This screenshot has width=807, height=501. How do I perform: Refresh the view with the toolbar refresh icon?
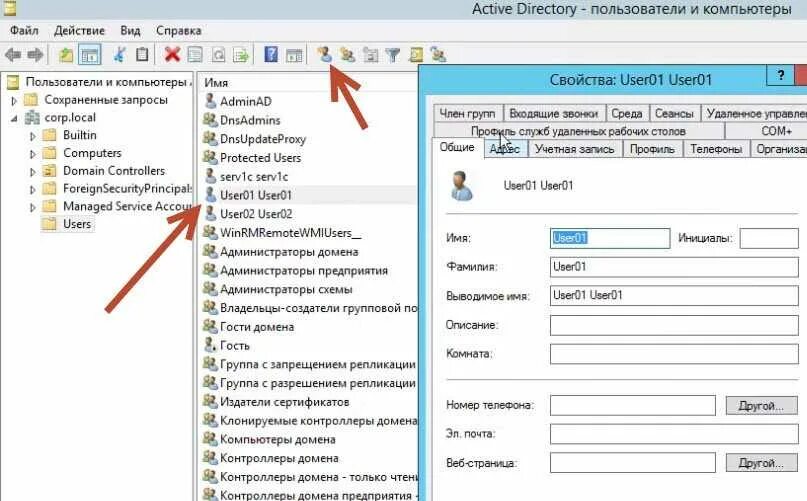point(218,54)
